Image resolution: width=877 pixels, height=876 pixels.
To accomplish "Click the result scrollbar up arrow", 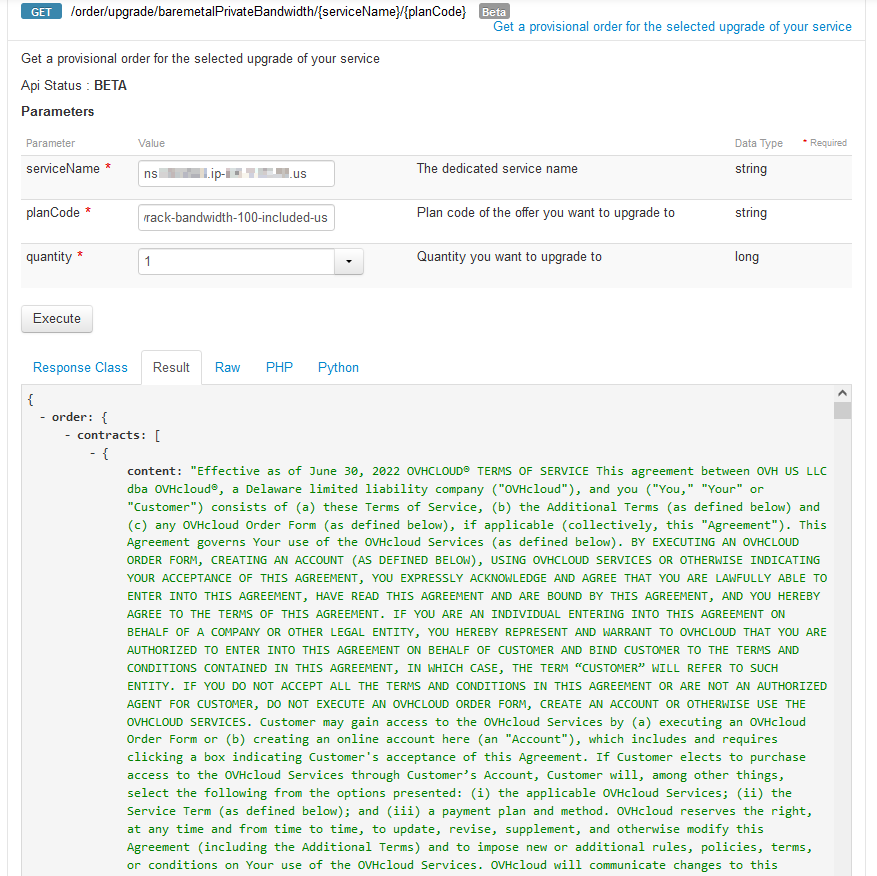I will coord(842,393).
